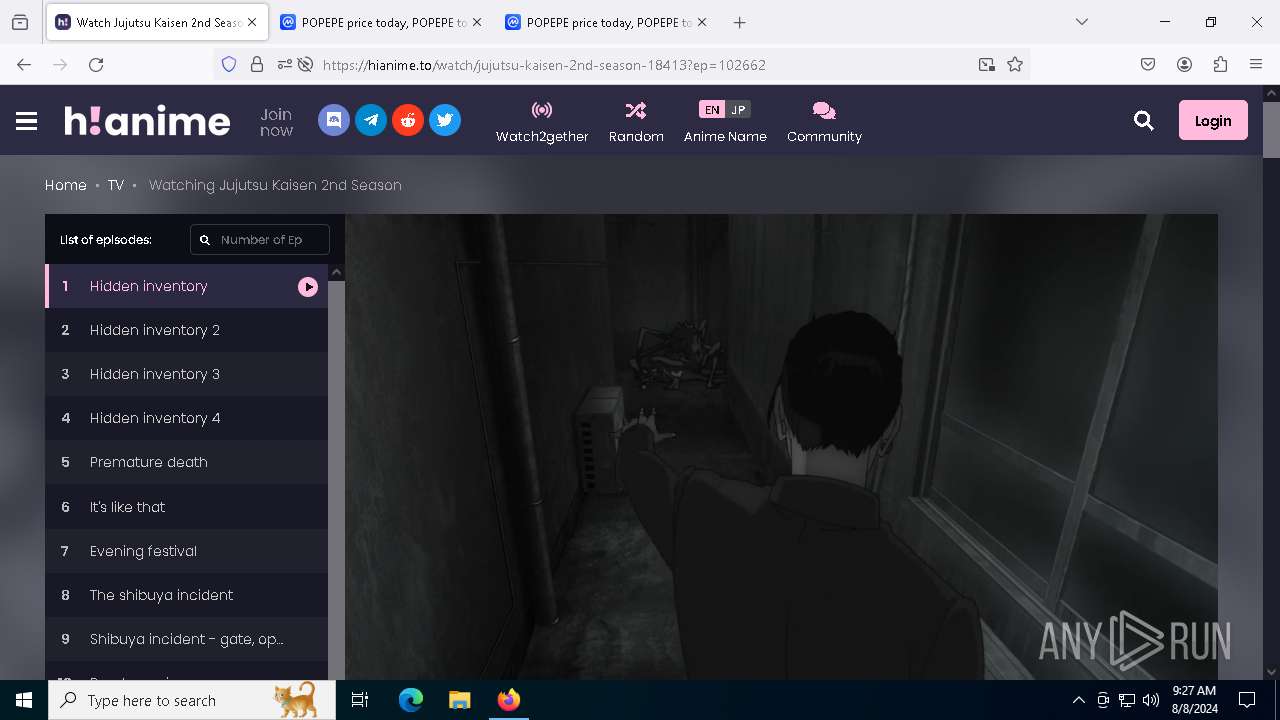Click the video player area
Screen dimensions: 1280x720
click(781, 447)
